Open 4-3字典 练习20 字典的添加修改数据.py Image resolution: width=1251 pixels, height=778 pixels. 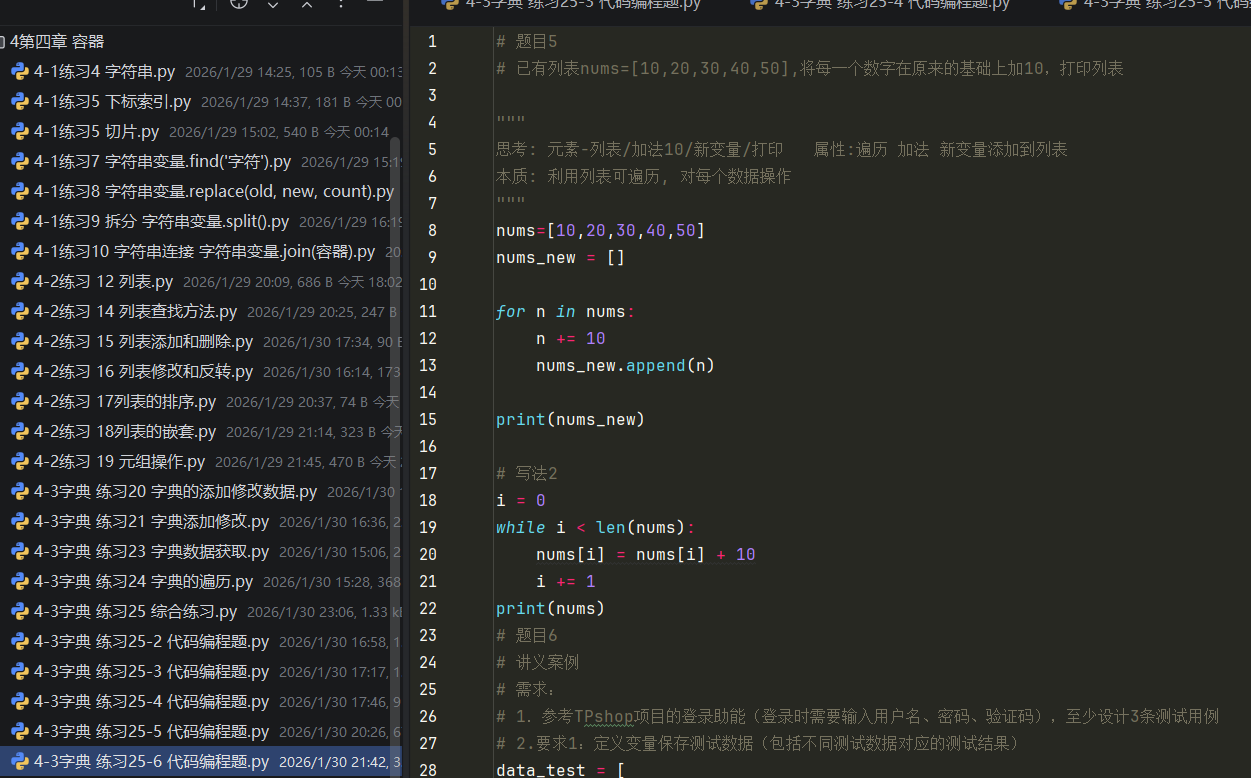click(175, 492)
